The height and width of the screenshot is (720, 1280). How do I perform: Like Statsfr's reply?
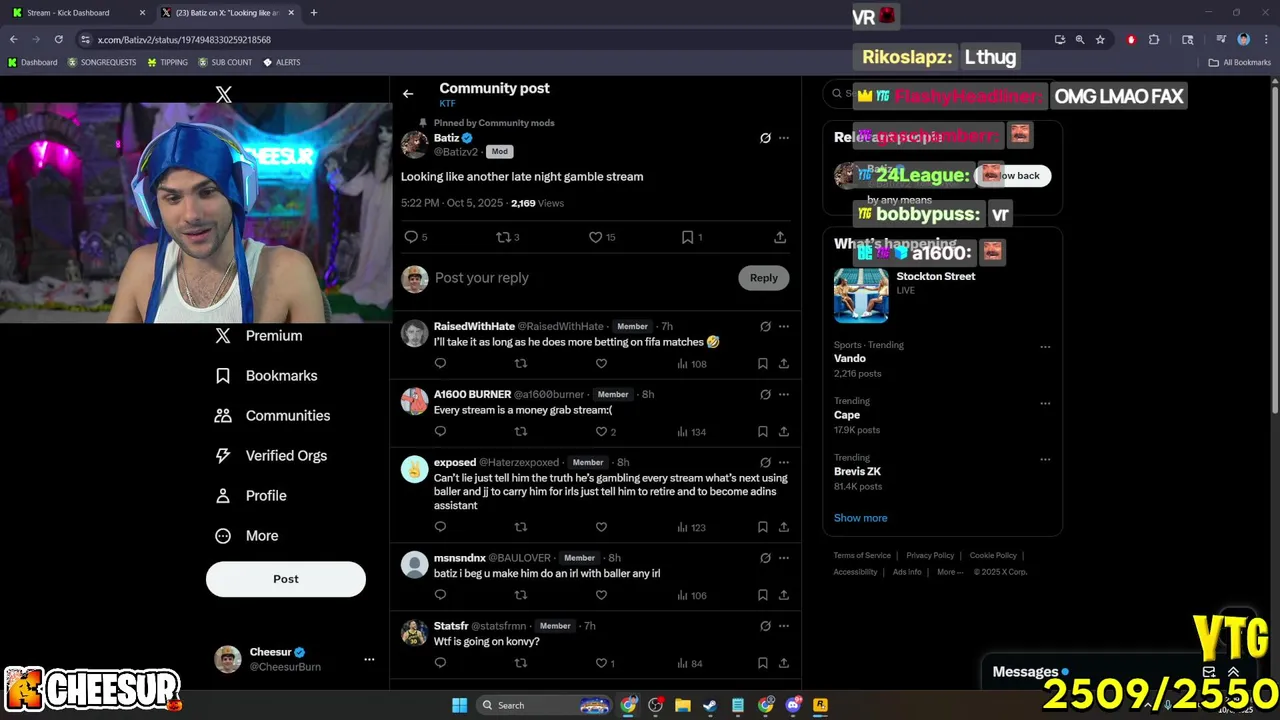pyautogui.click(x=601, y=663)
